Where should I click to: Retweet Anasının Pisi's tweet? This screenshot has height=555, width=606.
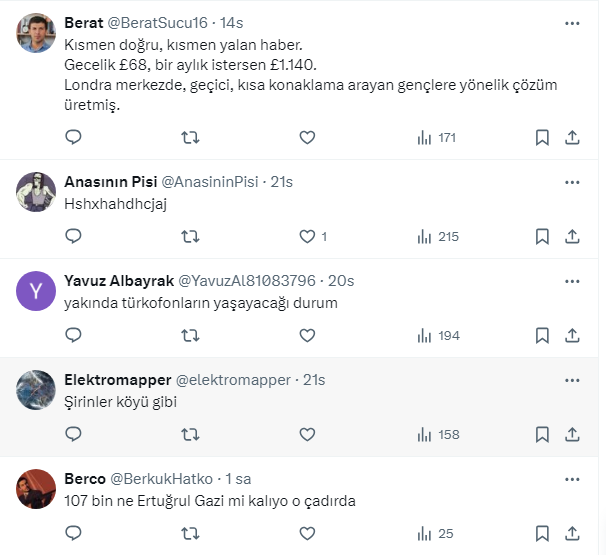pos(190,237)
